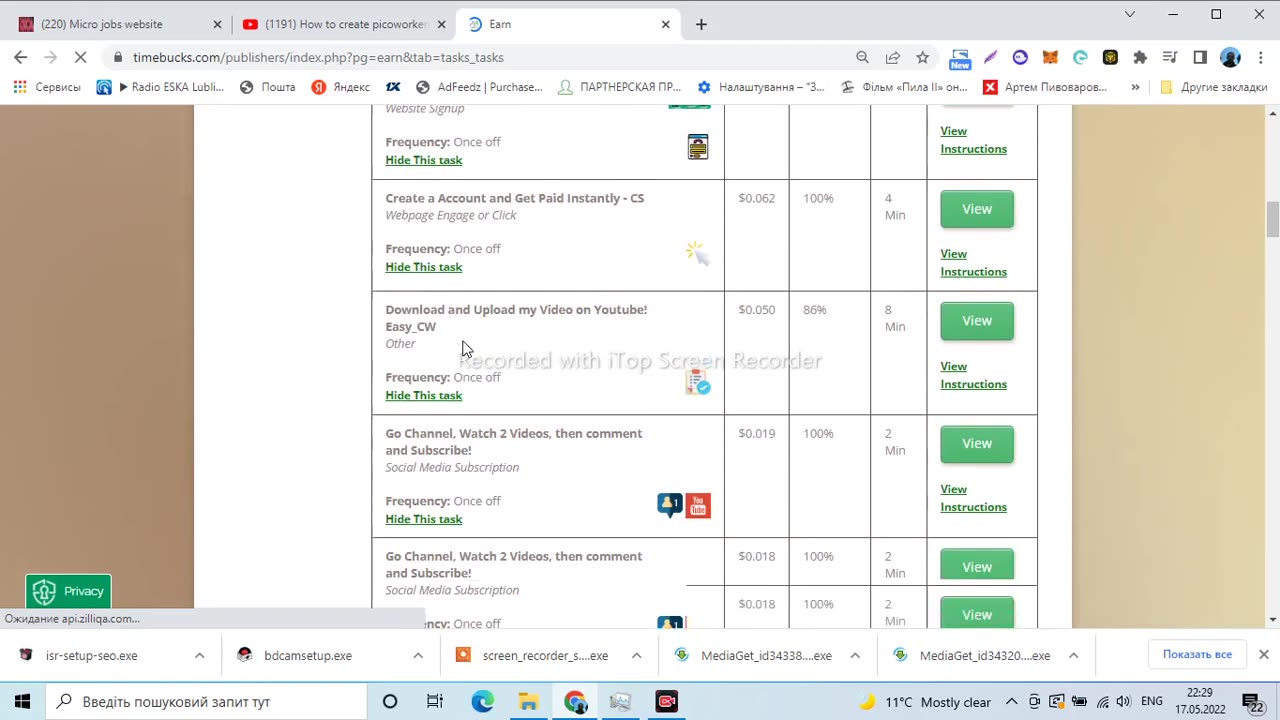Click the Windows taskbar search box
The image size is (1280, 720).
[x=205, y=702]
